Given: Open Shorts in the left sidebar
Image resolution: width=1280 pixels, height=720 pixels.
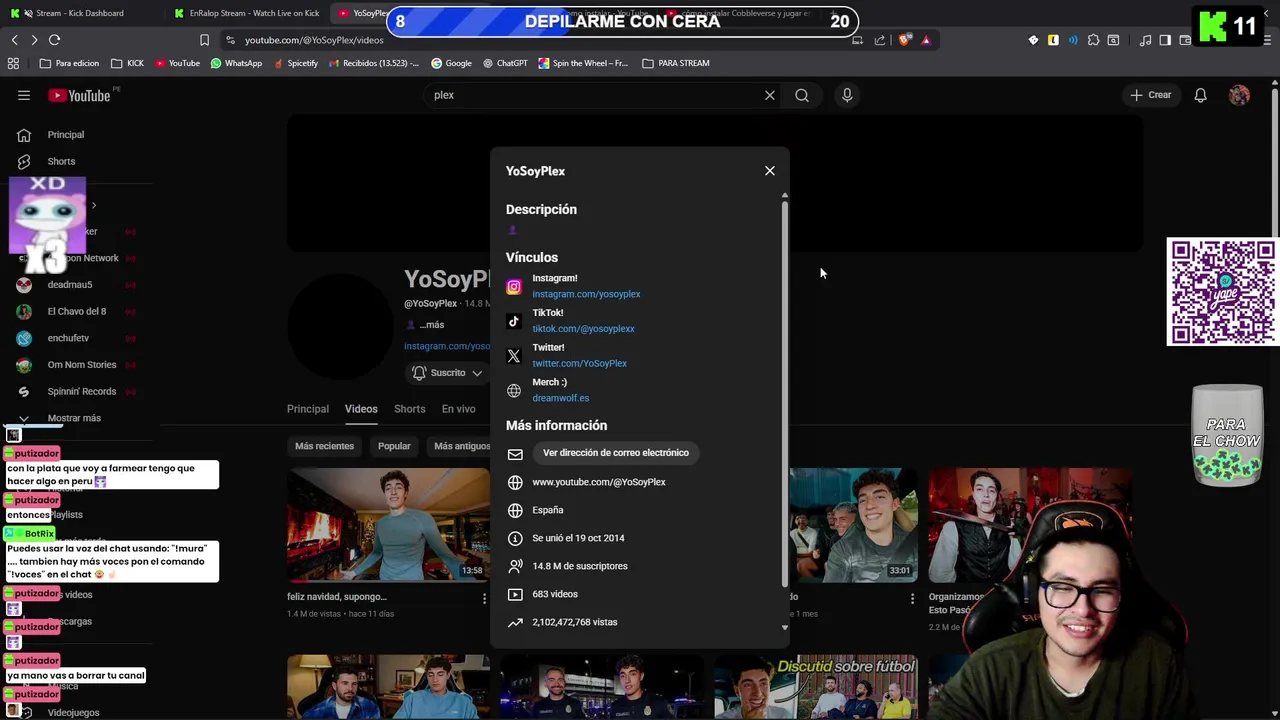Looking at the screenshot, I should coord(62,161).
